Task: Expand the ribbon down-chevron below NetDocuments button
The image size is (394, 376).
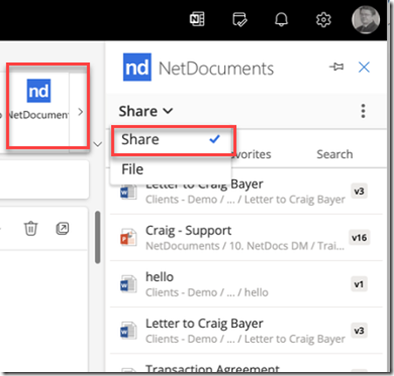Action: 98,144
